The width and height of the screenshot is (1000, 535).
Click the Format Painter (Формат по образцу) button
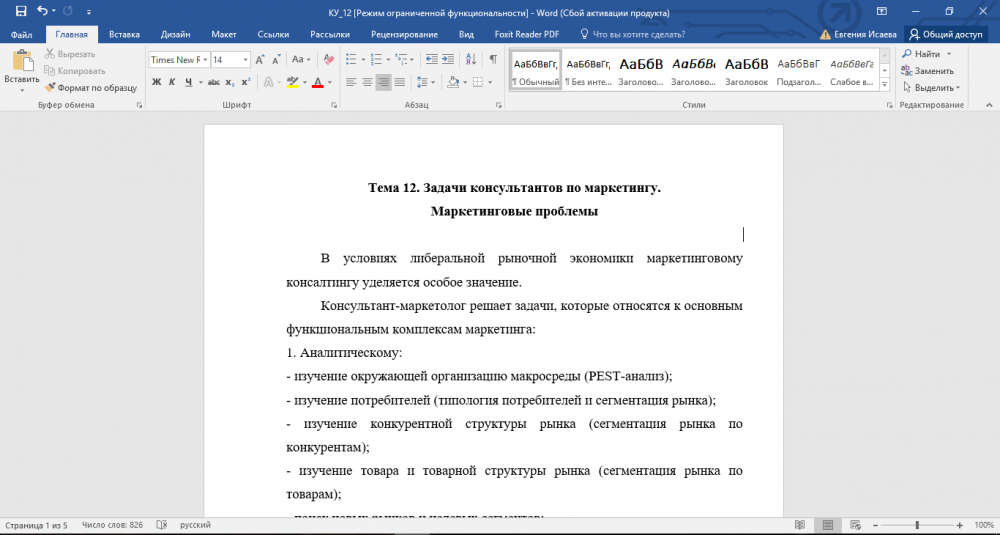pyautogui.click(x=91, y=88)
